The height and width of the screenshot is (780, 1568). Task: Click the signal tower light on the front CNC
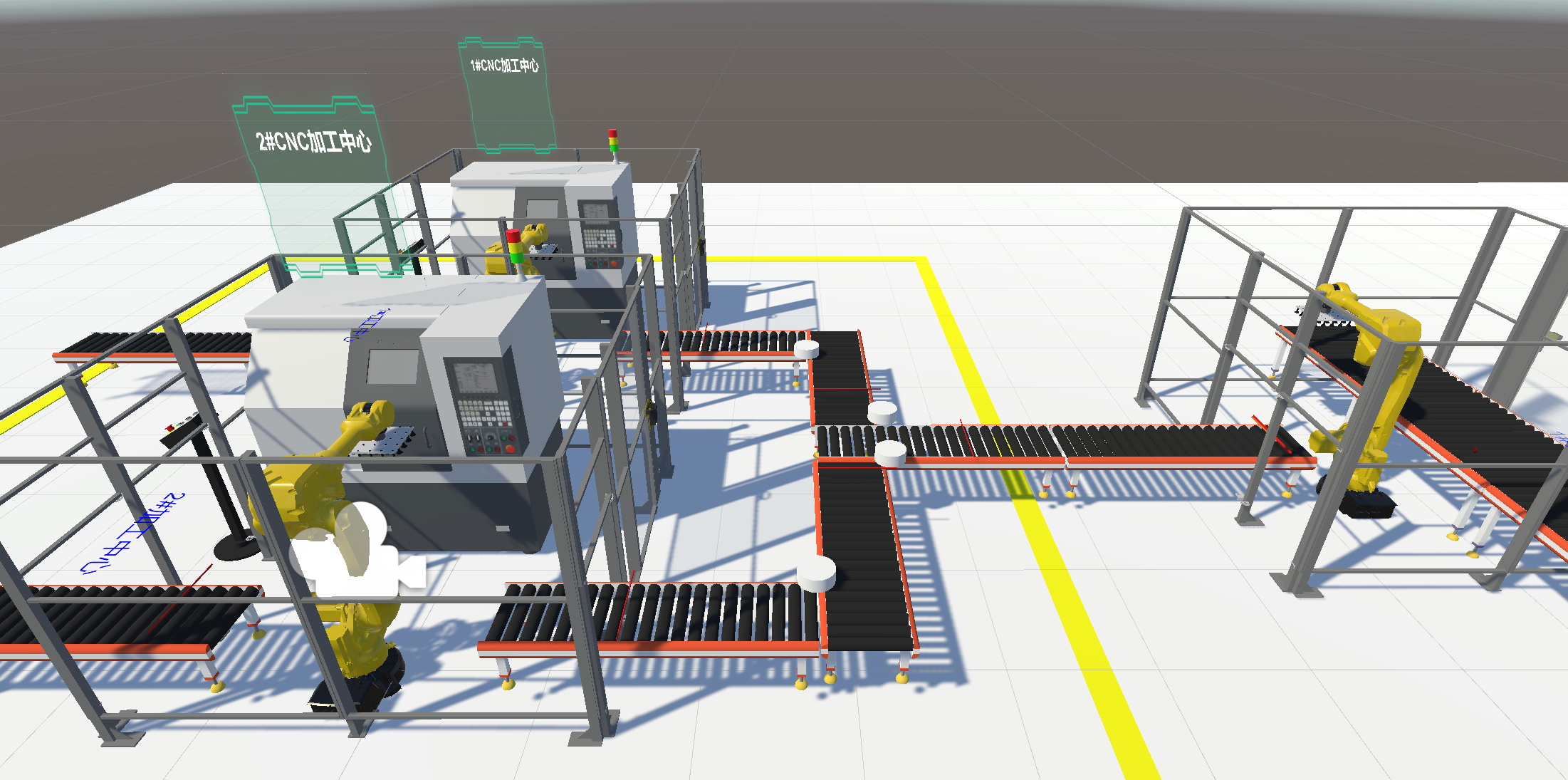coord(514,247)
